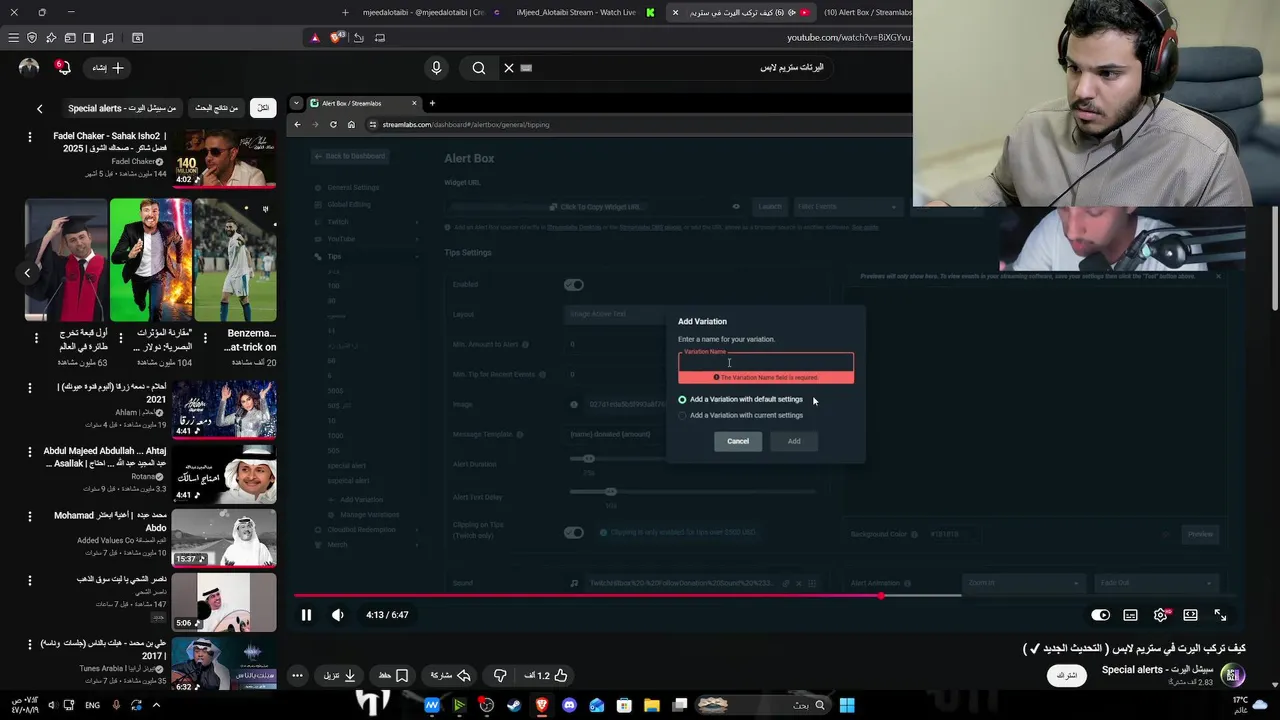1280x720 pixels.
Task: Show previous shorts with left arrow
Action: click(x=27, y=272)
